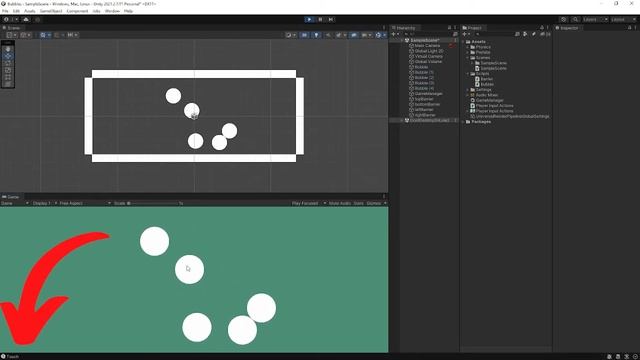Click the global search magnifier icon
The height and width of the screenshot is (360, 640).
tap(575, 20)
